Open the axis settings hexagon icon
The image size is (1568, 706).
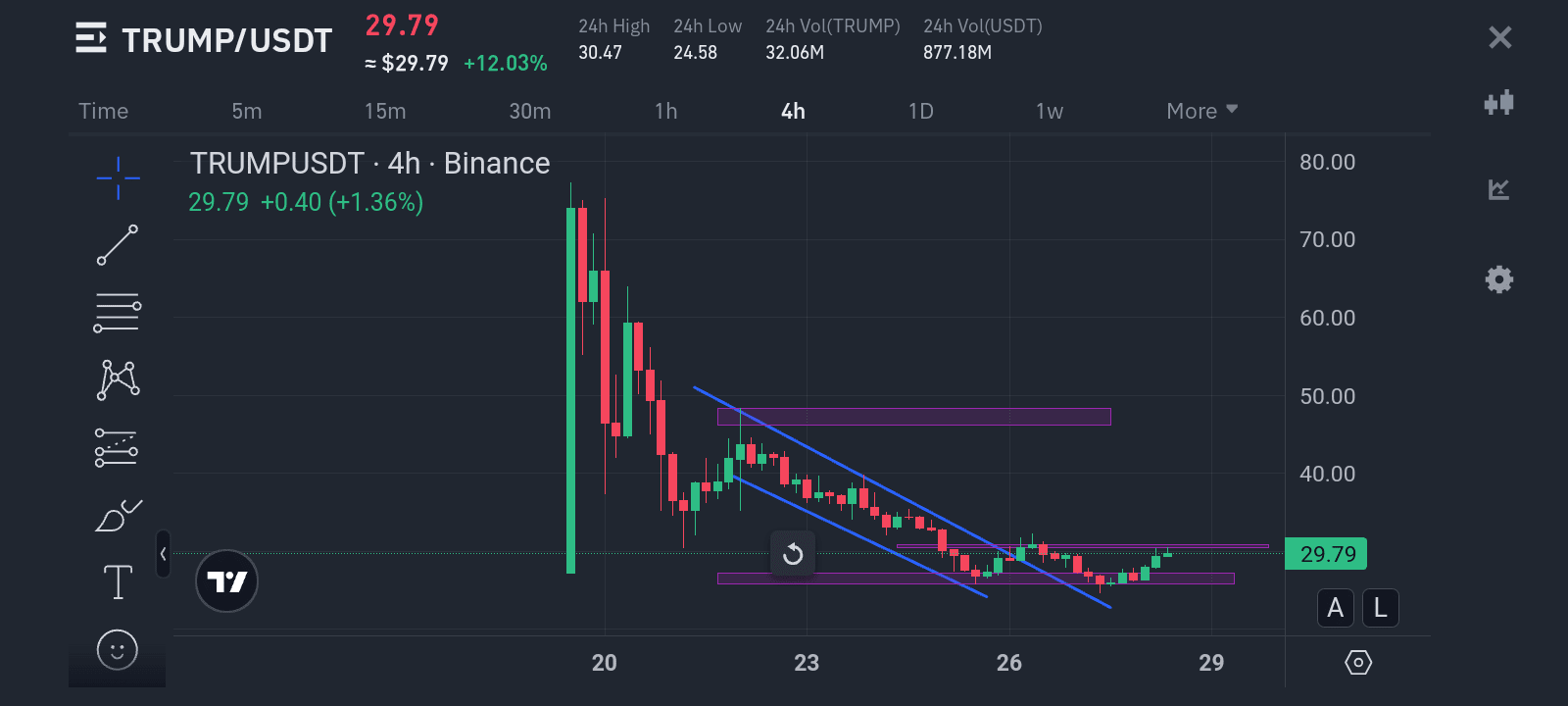pos(1358,663)
